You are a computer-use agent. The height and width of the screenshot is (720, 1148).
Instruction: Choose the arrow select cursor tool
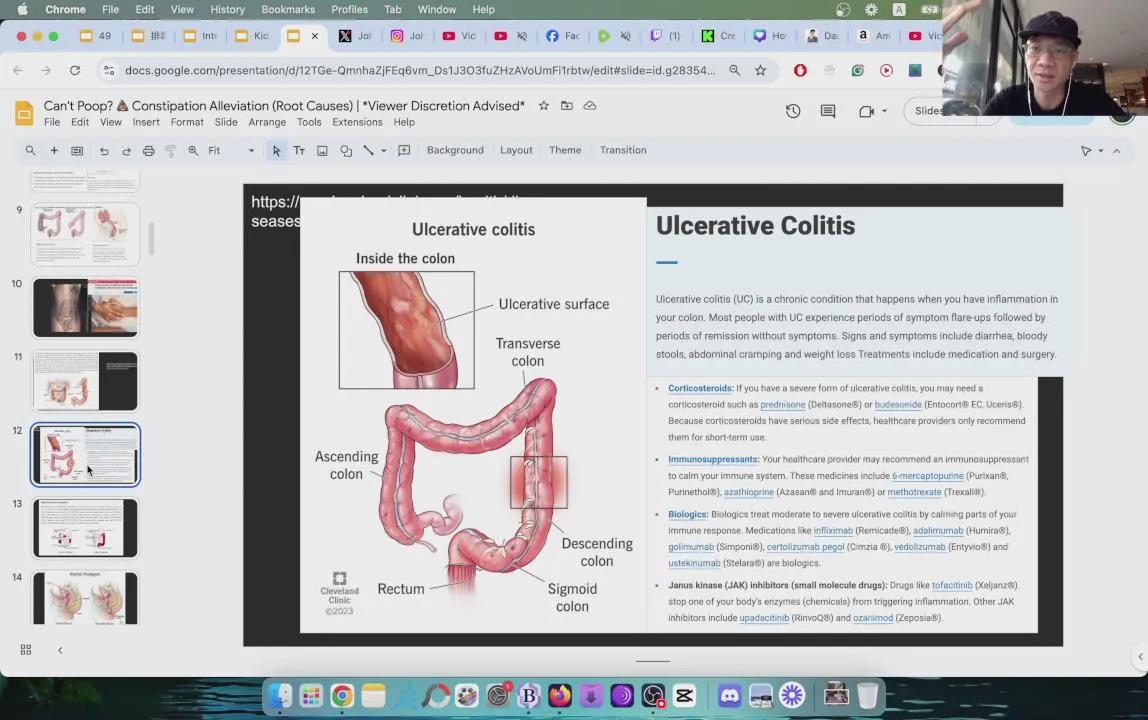tap(276, 151)
